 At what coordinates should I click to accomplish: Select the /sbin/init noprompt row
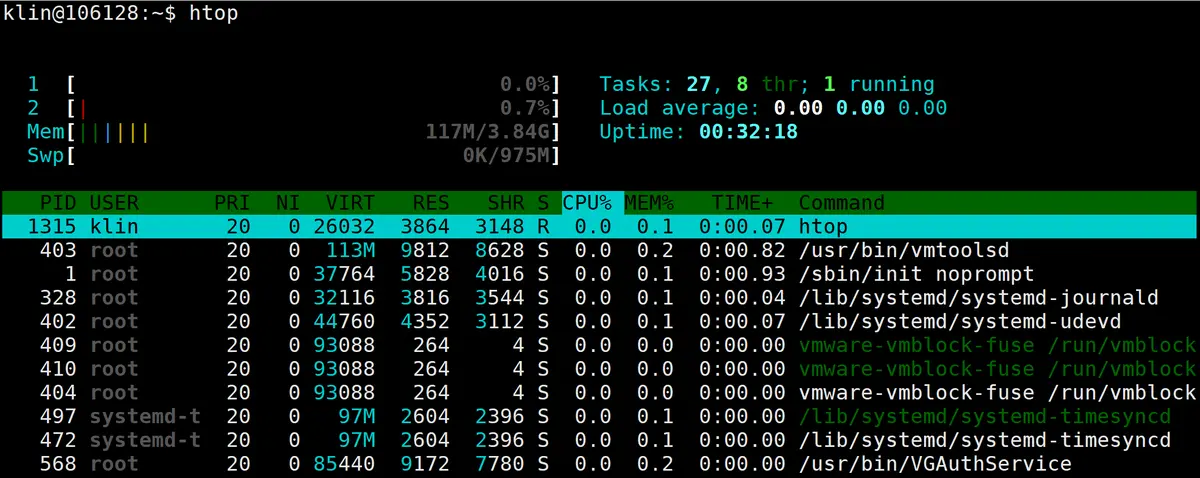click(599, 274)
